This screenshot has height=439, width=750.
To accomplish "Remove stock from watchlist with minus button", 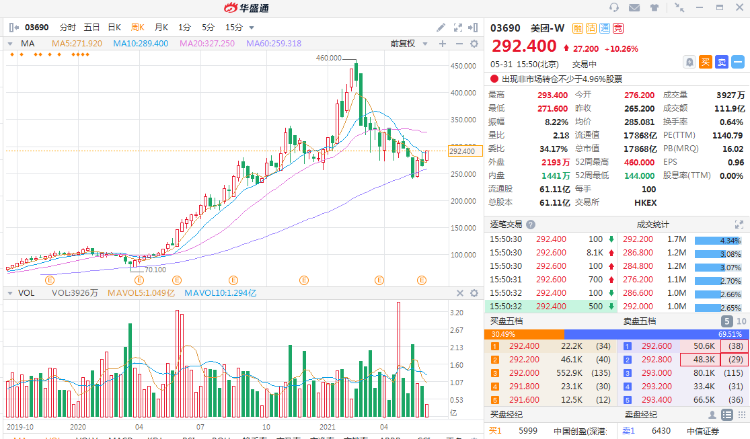I will (738, 62).
